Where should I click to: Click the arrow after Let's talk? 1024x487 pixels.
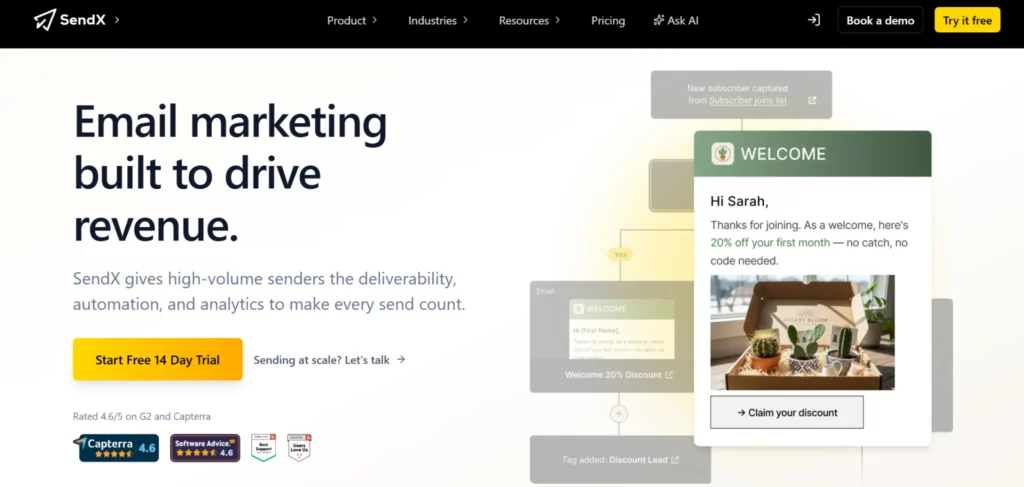pos(401,359)
